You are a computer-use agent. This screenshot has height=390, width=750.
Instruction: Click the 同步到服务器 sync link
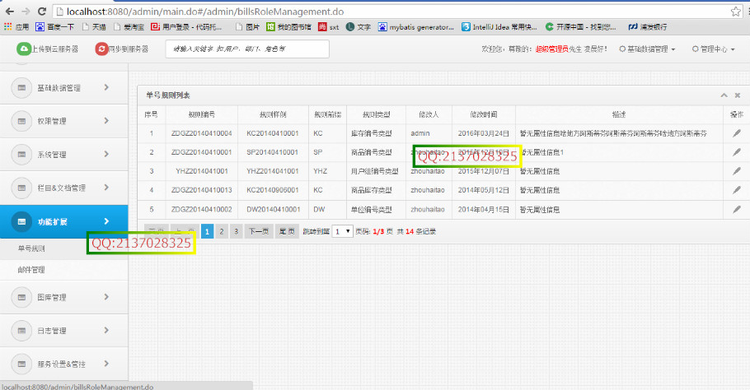[x=129, y=49]
